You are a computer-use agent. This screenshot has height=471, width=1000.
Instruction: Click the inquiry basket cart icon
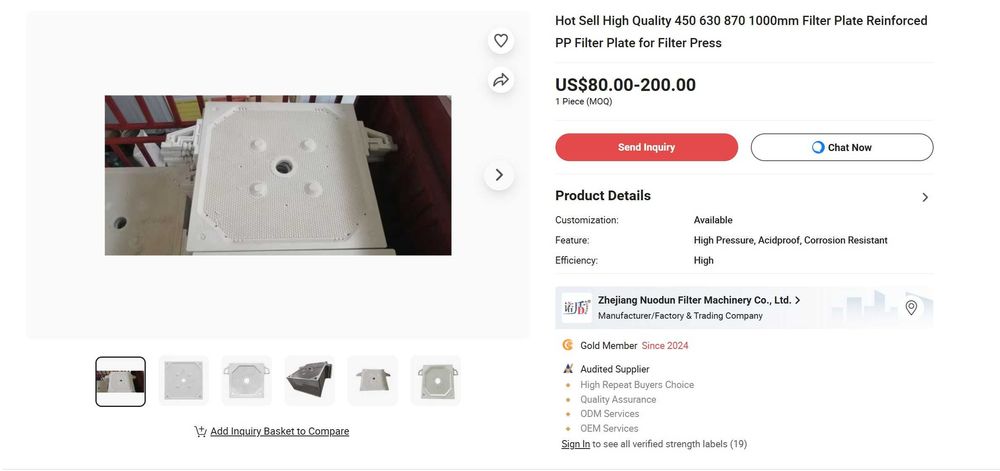click(x=200, y=432)
